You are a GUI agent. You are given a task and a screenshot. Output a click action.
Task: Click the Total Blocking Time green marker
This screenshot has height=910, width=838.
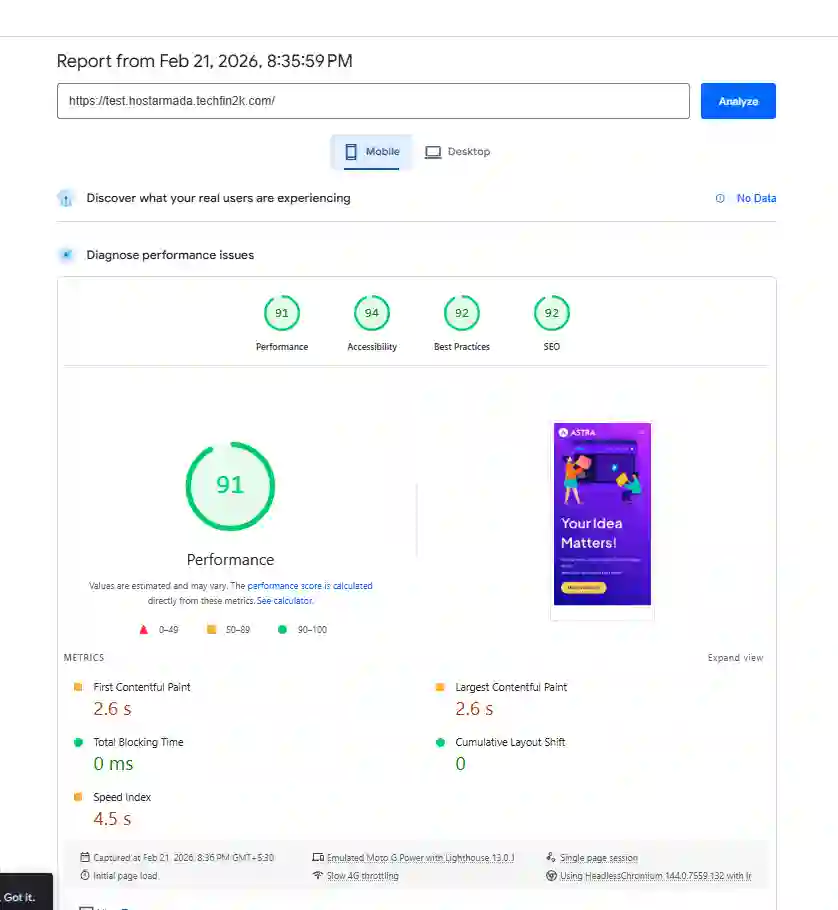[x=78, y=742]
